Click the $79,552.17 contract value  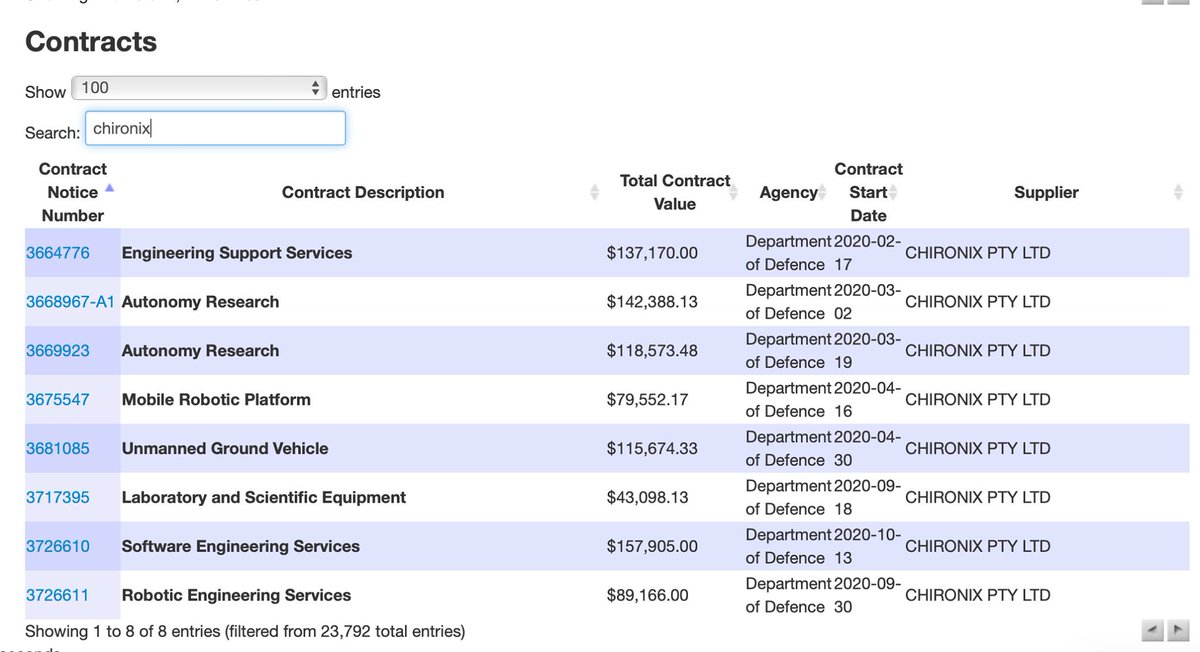point(649,400)
